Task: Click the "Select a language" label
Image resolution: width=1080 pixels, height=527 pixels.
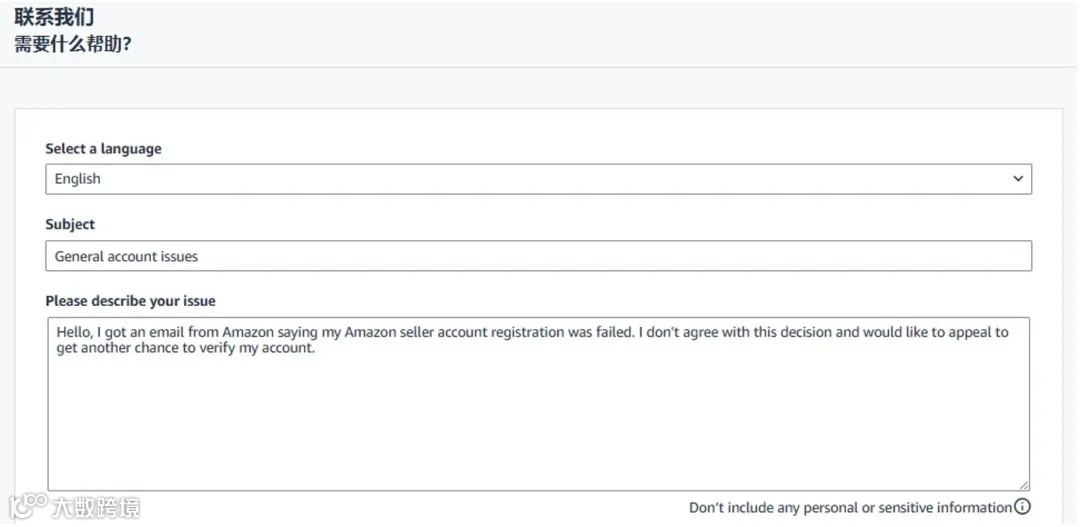Action: point(103,149)
